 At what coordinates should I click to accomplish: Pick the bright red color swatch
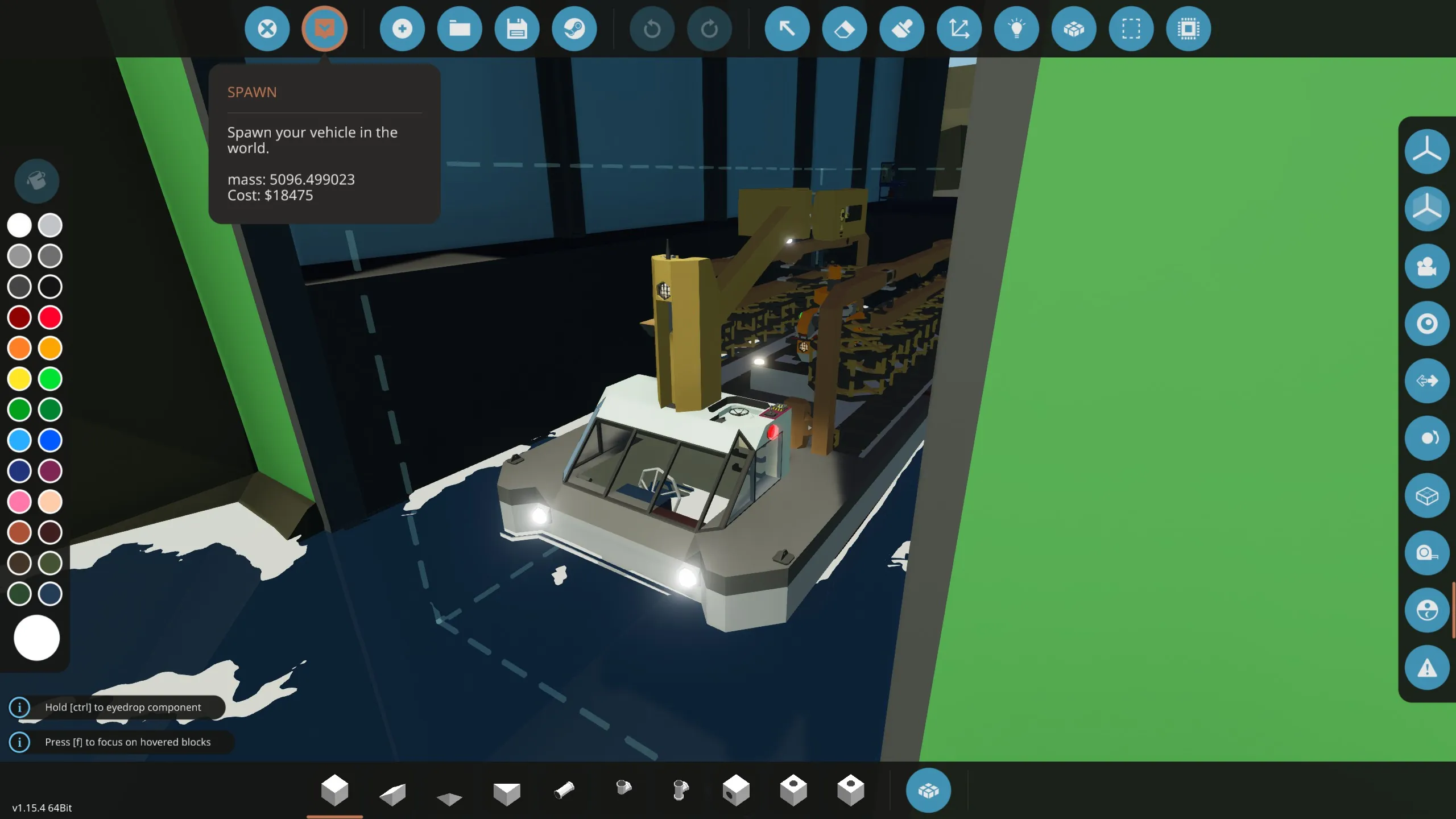click(x=50, y=317)
